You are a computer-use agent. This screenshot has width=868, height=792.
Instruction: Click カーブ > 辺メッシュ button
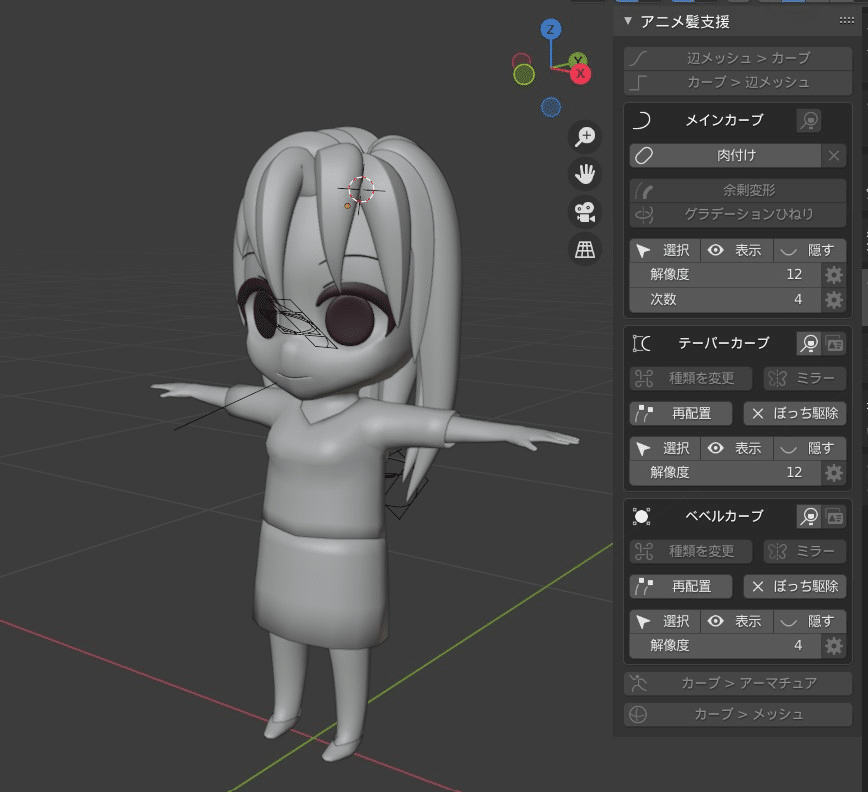click(738, 82)
